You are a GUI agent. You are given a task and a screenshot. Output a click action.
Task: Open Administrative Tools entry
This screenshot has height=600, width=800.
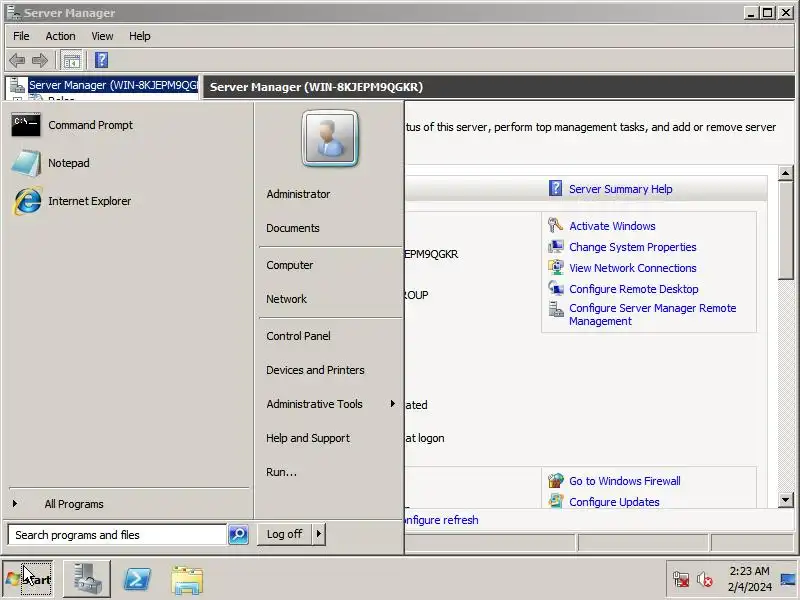(314, 404)
